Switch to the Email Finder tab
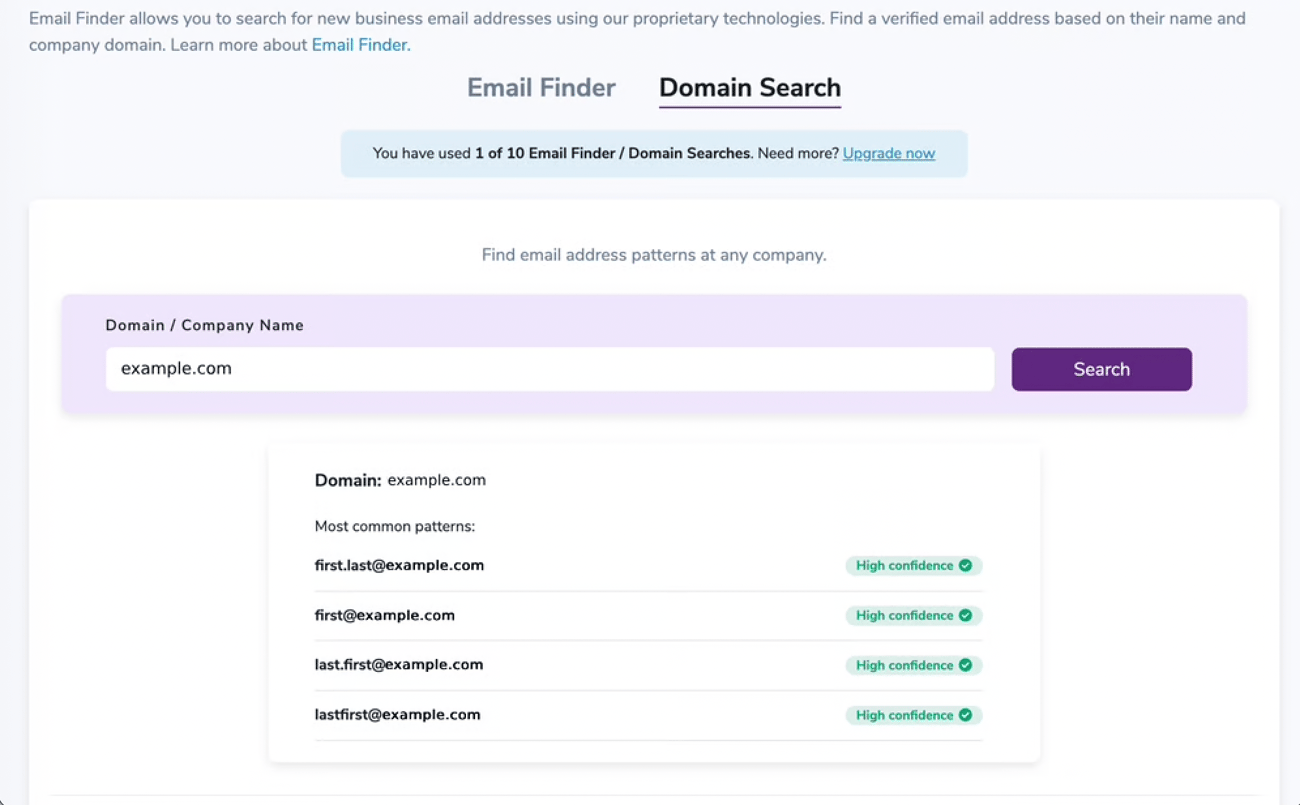This screenshot has width=1300, height=805. (x=541, y=88)
